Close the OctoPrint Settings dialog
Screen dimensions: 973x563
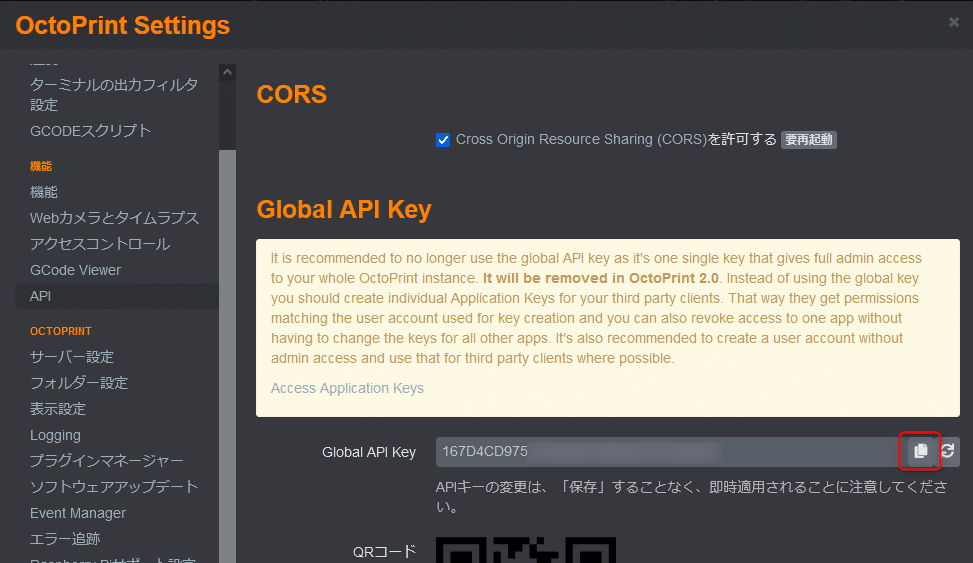click(x=954, y=22)
